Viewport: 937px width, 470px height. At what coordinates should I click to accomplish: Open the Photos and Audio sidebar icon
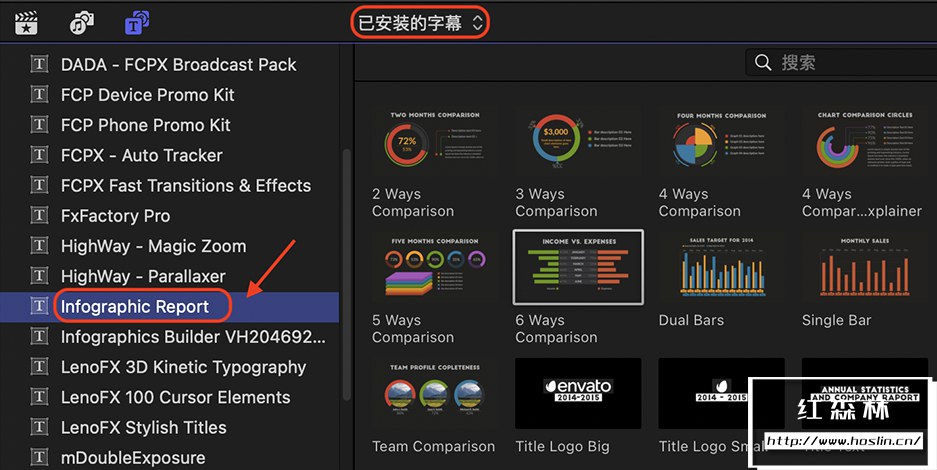pyautogui.click(x=82, y=23)
